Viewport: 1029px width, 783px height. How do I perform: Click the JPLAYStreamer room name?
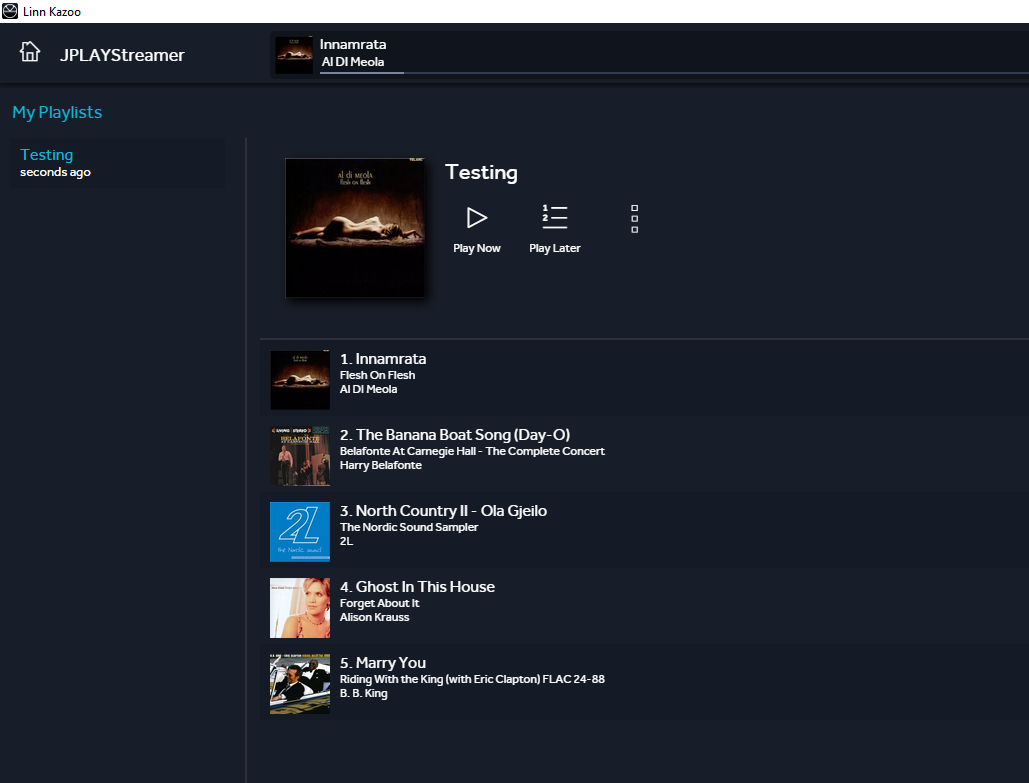click(x=122, y=55)
